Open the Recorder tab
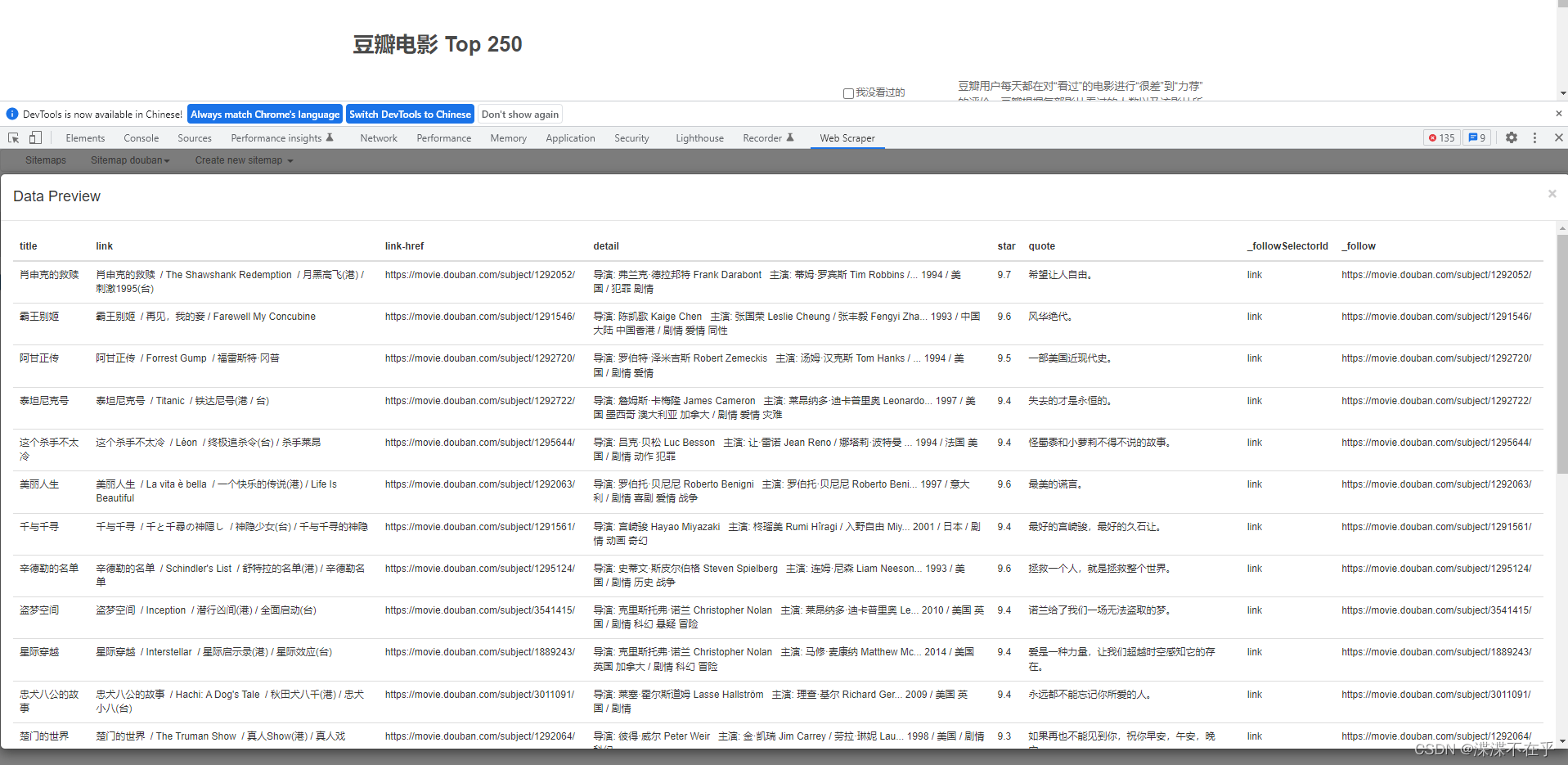Viewport: 1568px width, 765px height. [x=768, y=138]
